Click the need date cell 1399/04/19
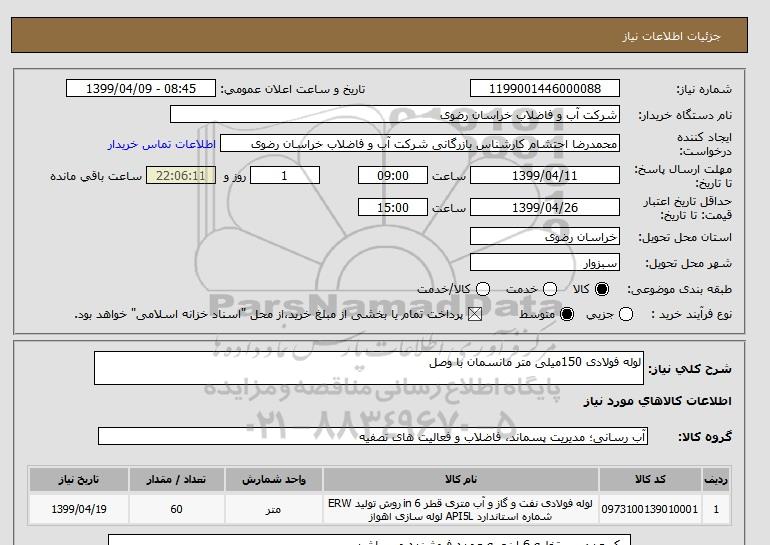The height and width of the screenshot is (545, 770). click(79, 509)
